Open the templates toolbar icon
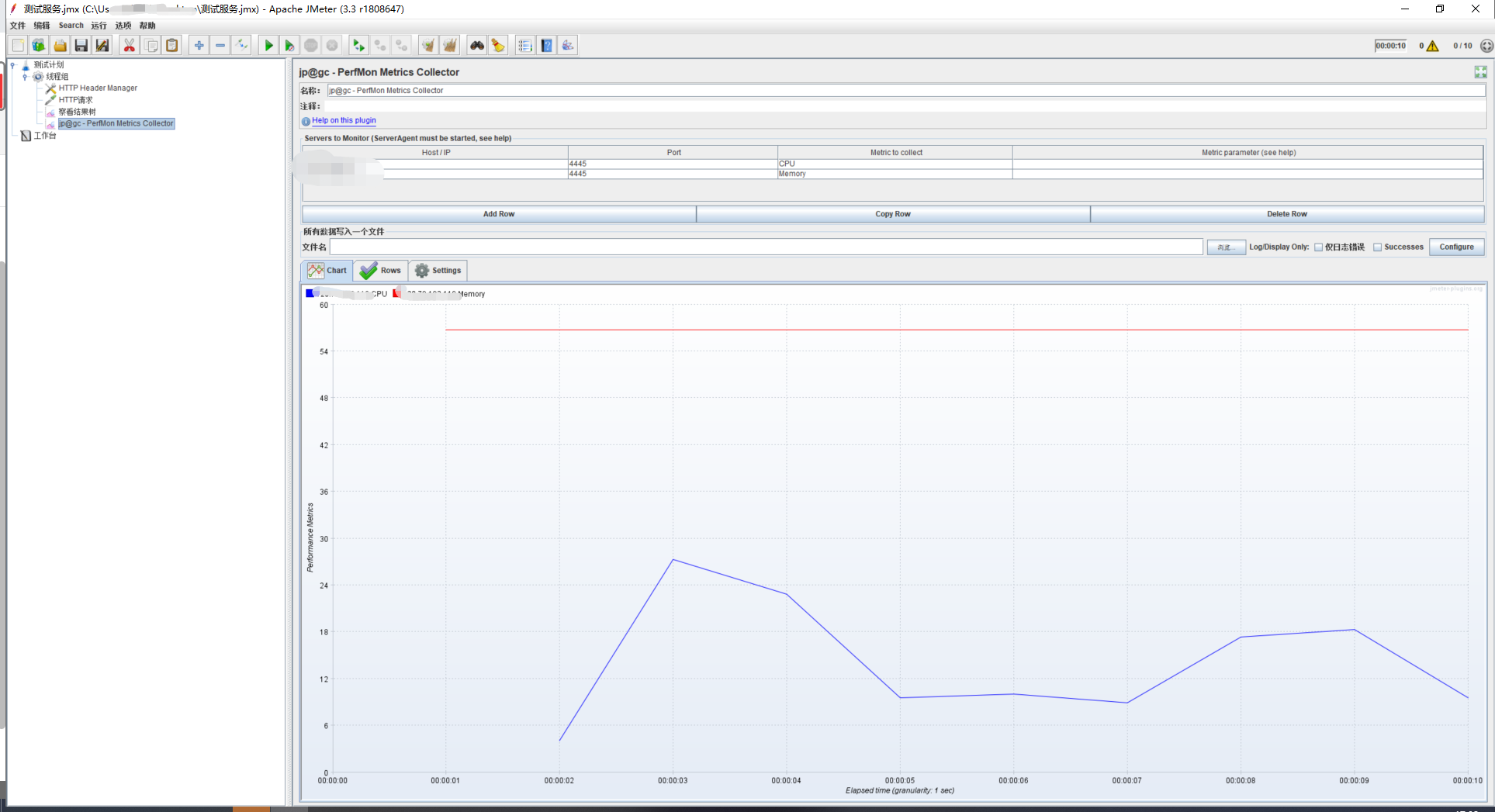The height and width of the screenshot is (812, 1495). point(39,46)
